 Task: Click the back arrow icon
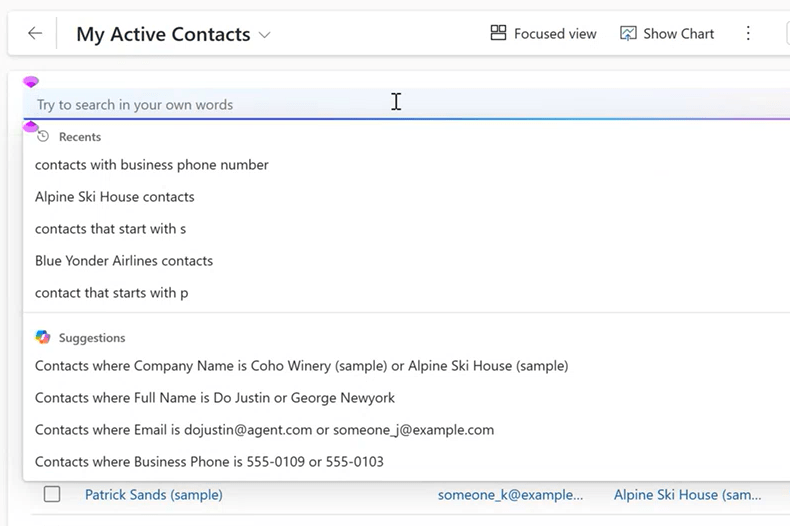(35, 34)
